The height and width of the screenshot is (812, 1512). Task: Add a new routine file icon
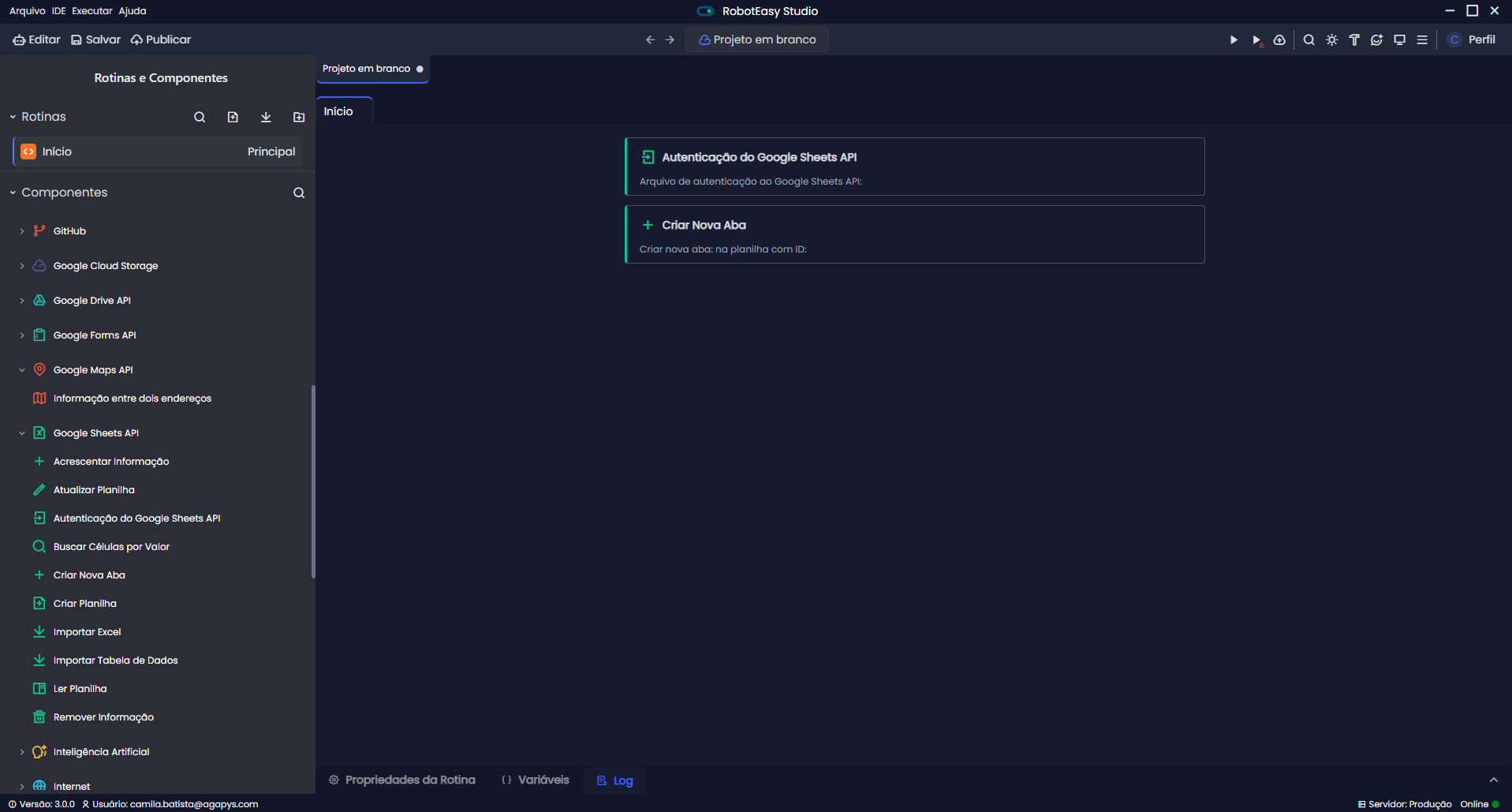tap(233, 117)
